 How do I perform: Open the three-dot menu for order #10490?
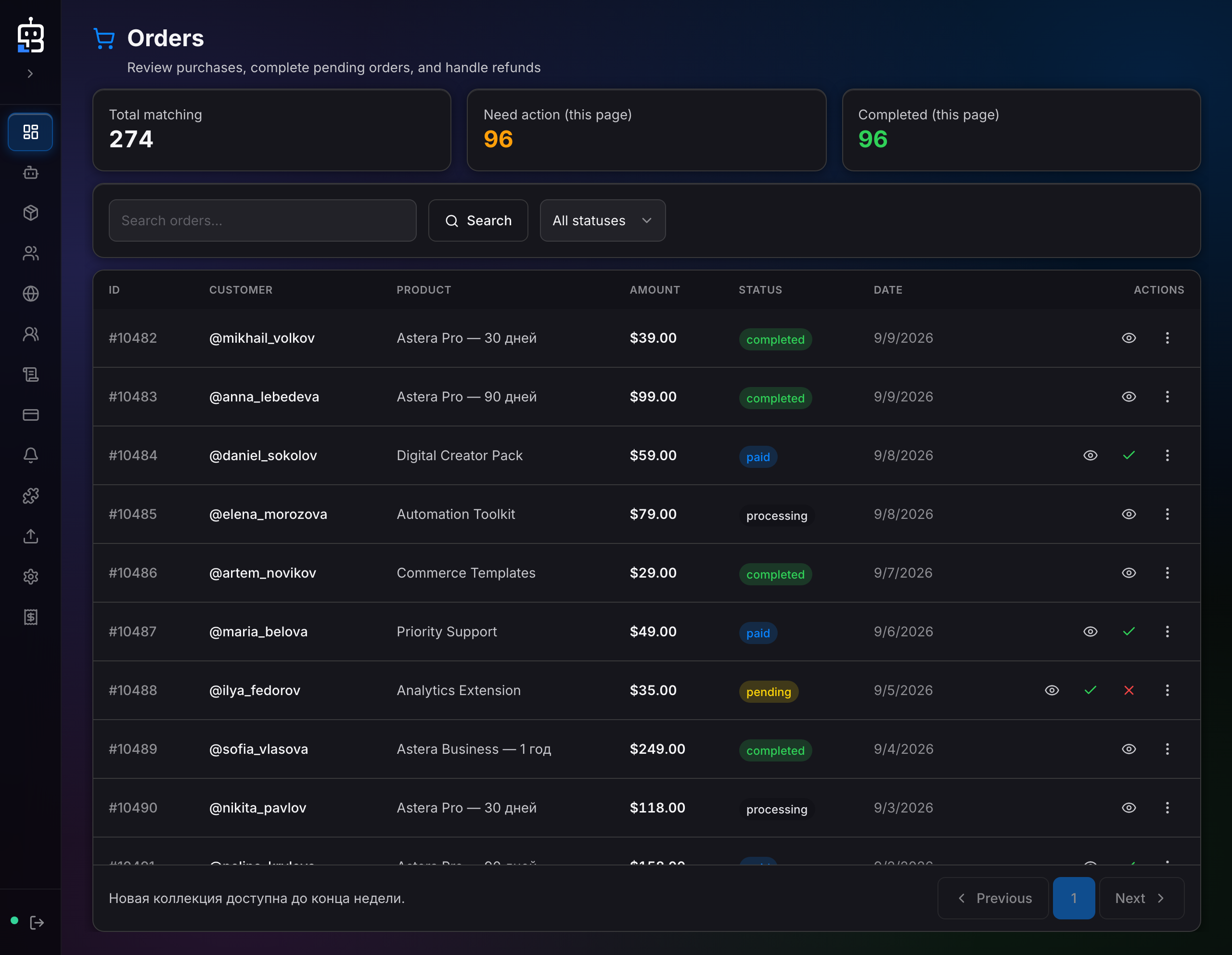[1167, 808]
